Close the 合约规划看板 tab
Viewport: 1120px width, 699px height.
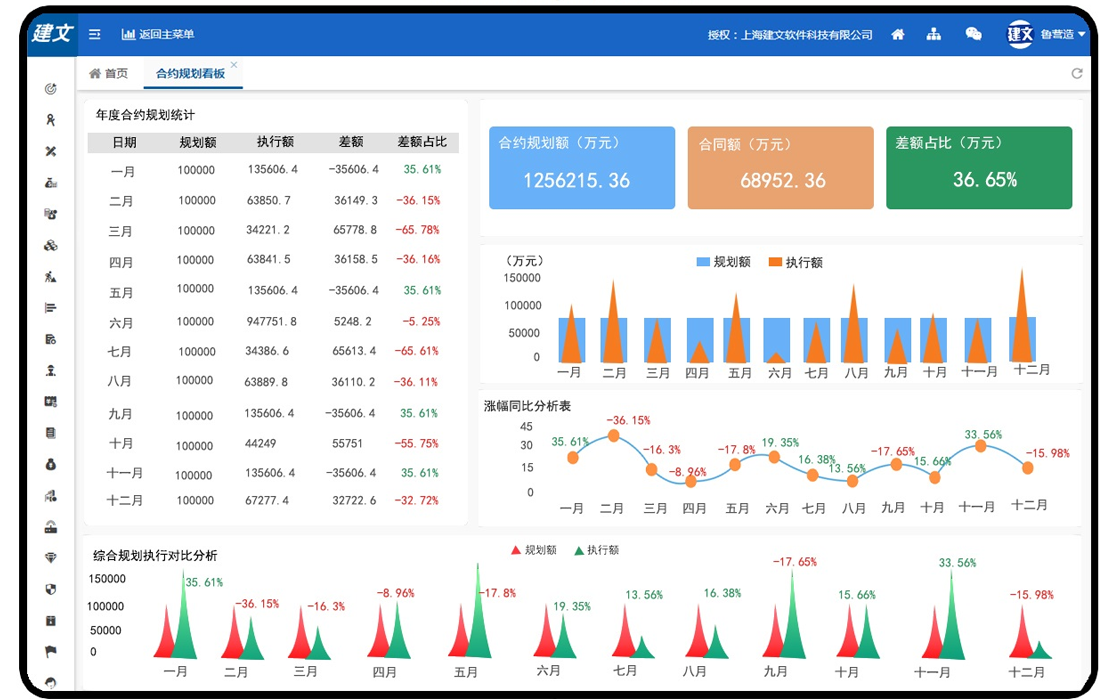[234, 65]
